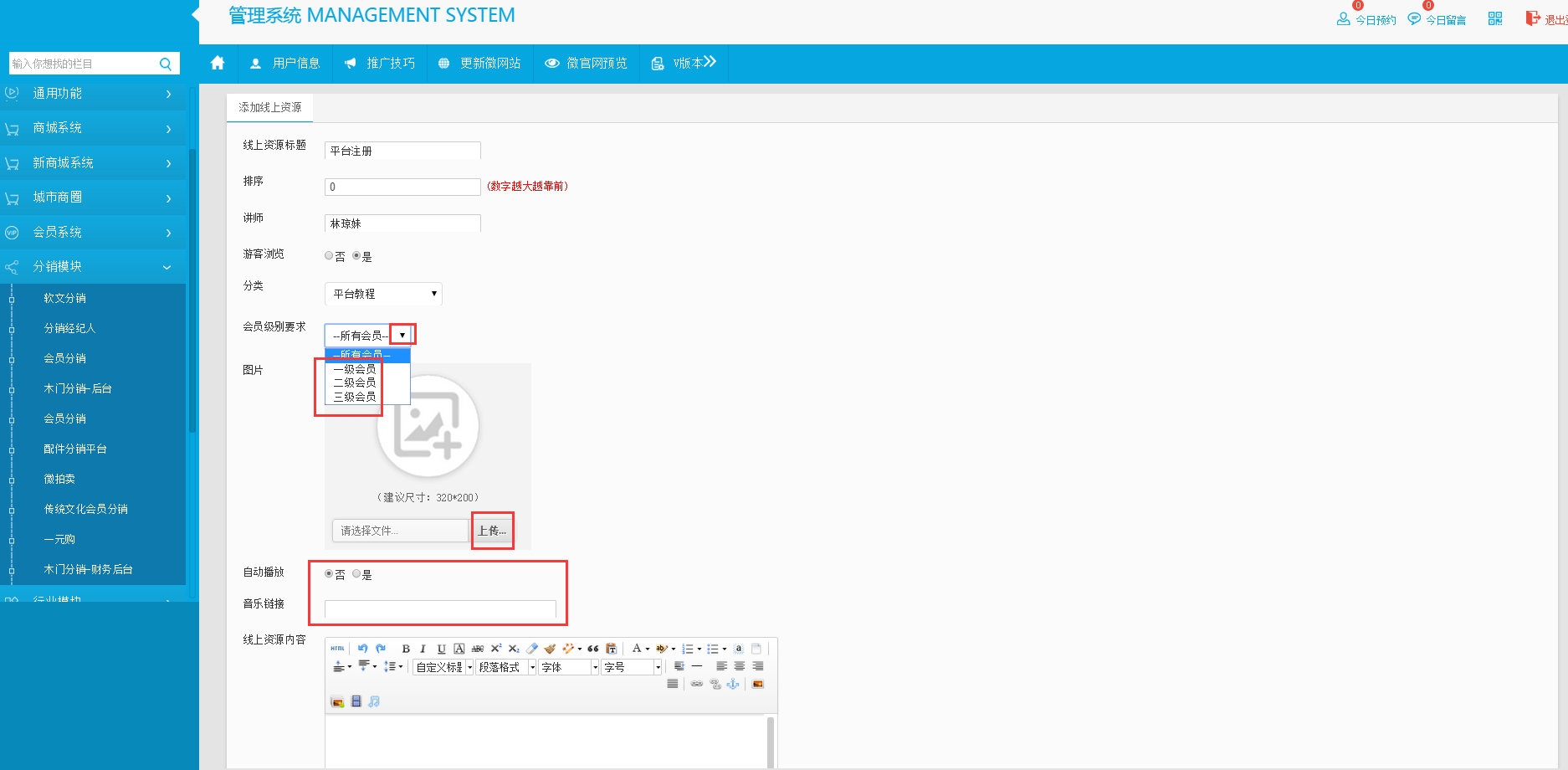This screenshot has width=1568, height=770.
Task: Open 用户信息 in top navigation
Action: [285, 64]
